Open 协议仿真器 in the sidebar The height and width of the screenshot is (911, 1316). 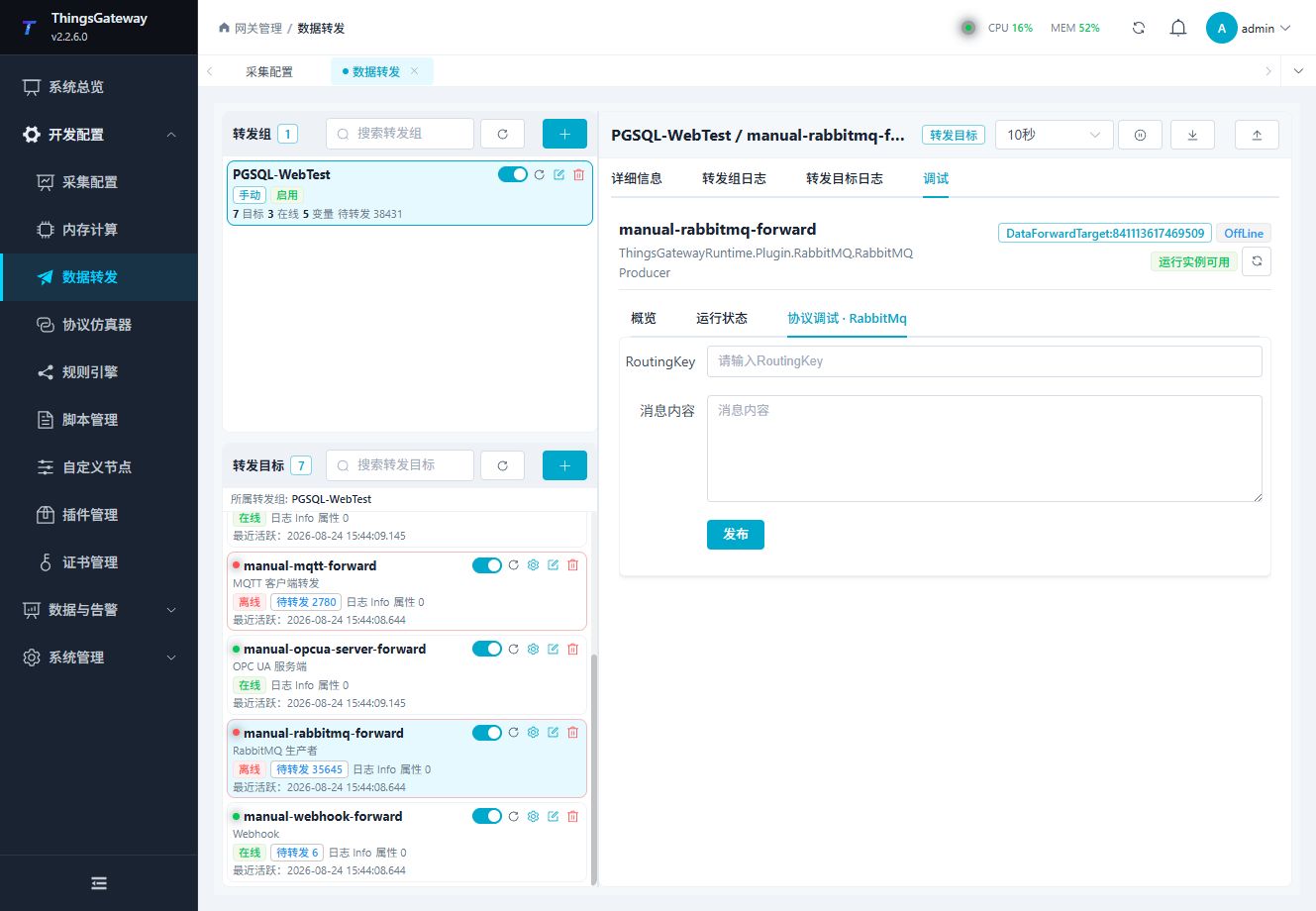(99, 325)
